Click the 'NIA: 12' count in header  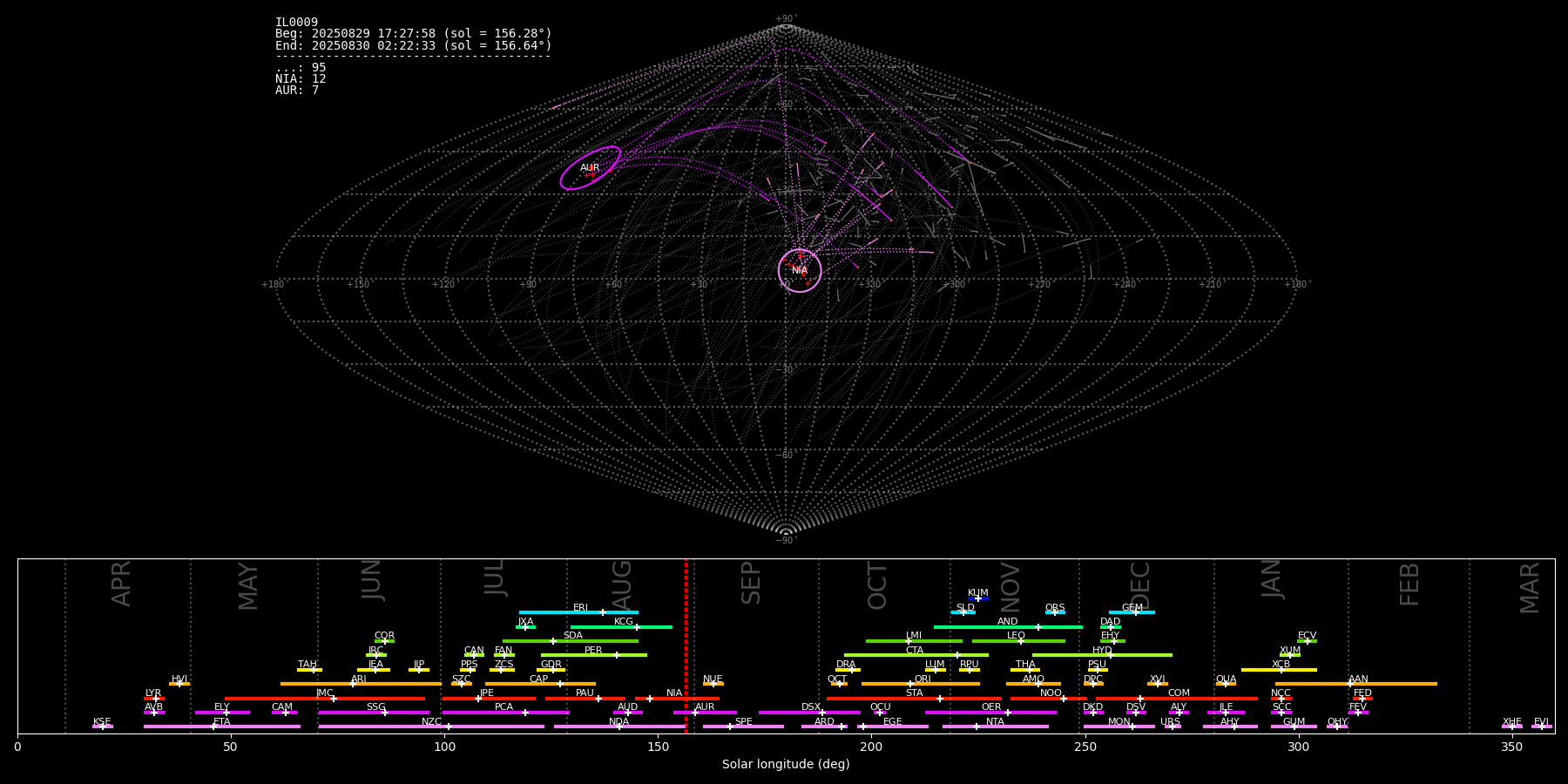coord(301,79)
